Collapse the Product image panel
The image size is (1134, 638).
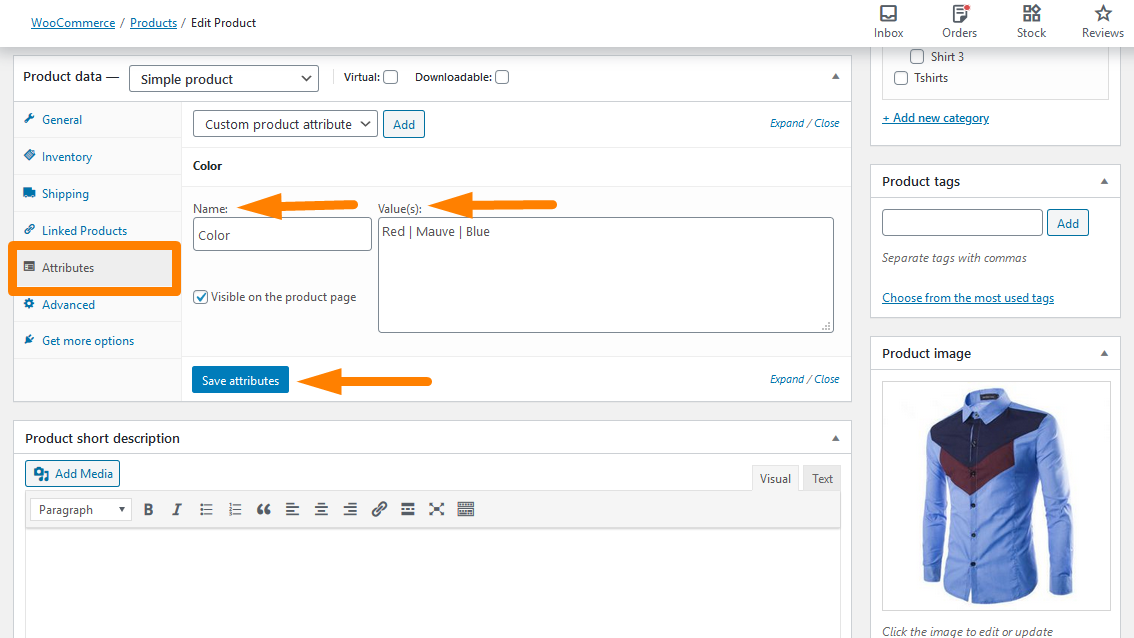pyautogui.click(x=1104, y=354)
